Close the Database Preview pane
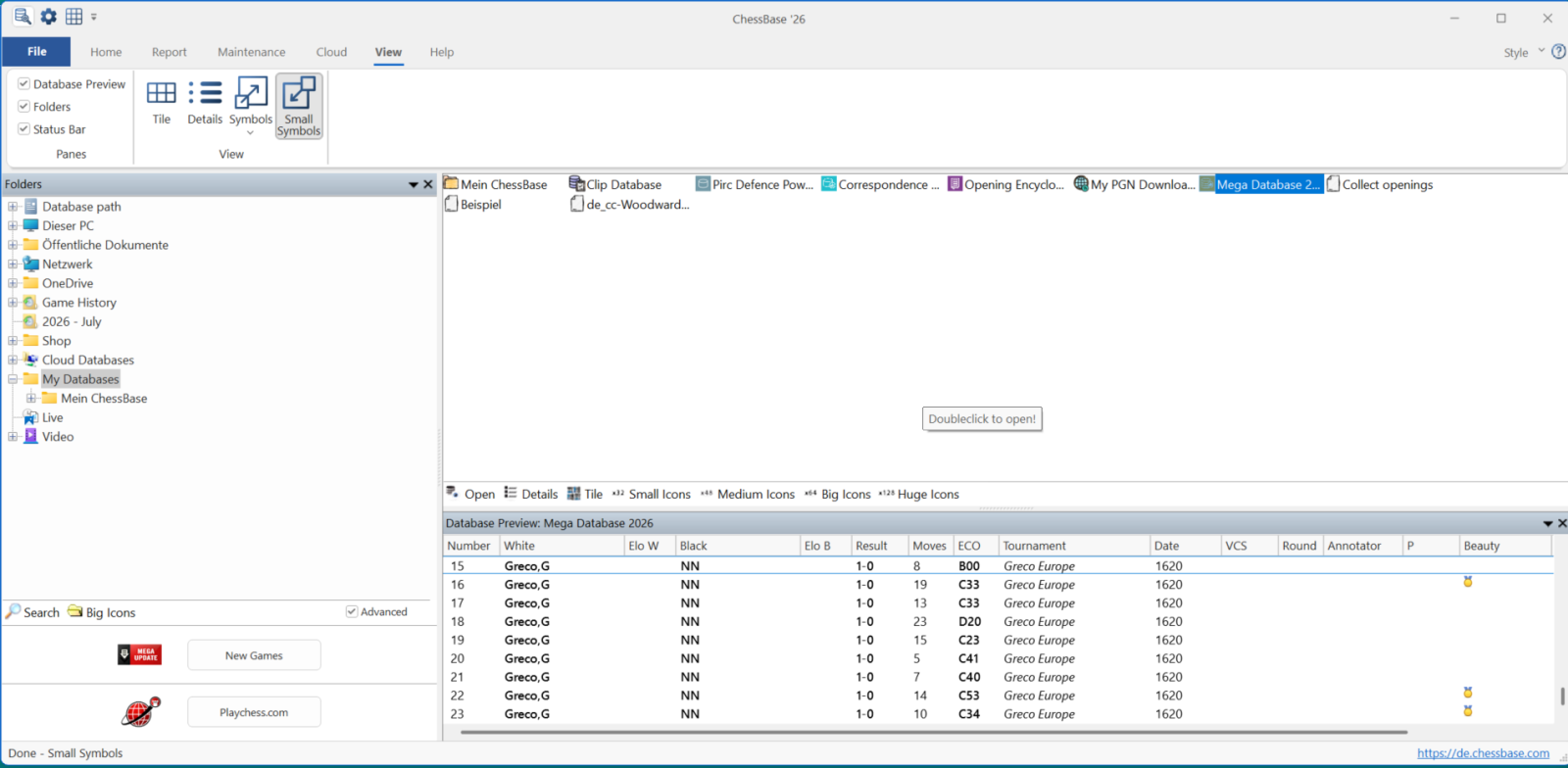Screen dimensions: 1568x768 pyautogui.click(x=1562, y=523)
